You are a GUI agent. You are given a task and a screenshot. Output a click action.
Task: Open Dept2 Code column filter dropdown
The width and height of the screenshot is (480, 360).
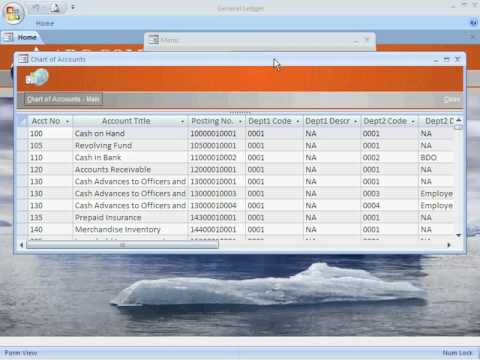[413, 121]
